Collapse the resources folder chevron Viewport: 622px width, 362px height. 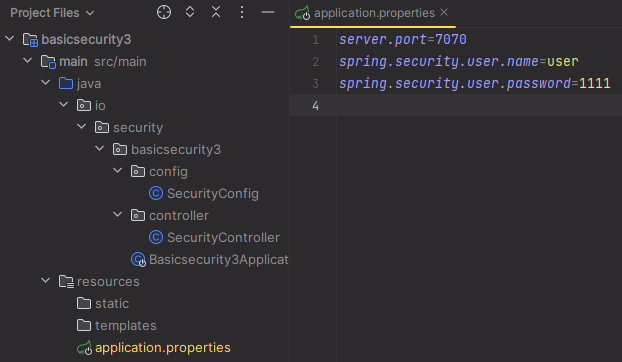[46, 281]
